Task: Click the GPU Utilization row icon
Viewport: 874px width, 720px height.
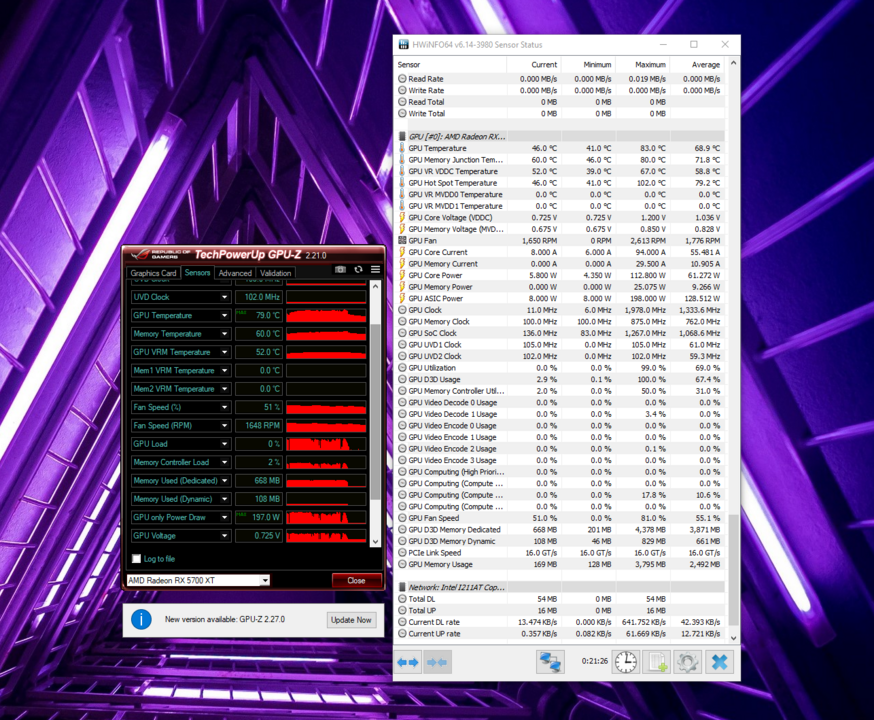Action: point(402,368)
